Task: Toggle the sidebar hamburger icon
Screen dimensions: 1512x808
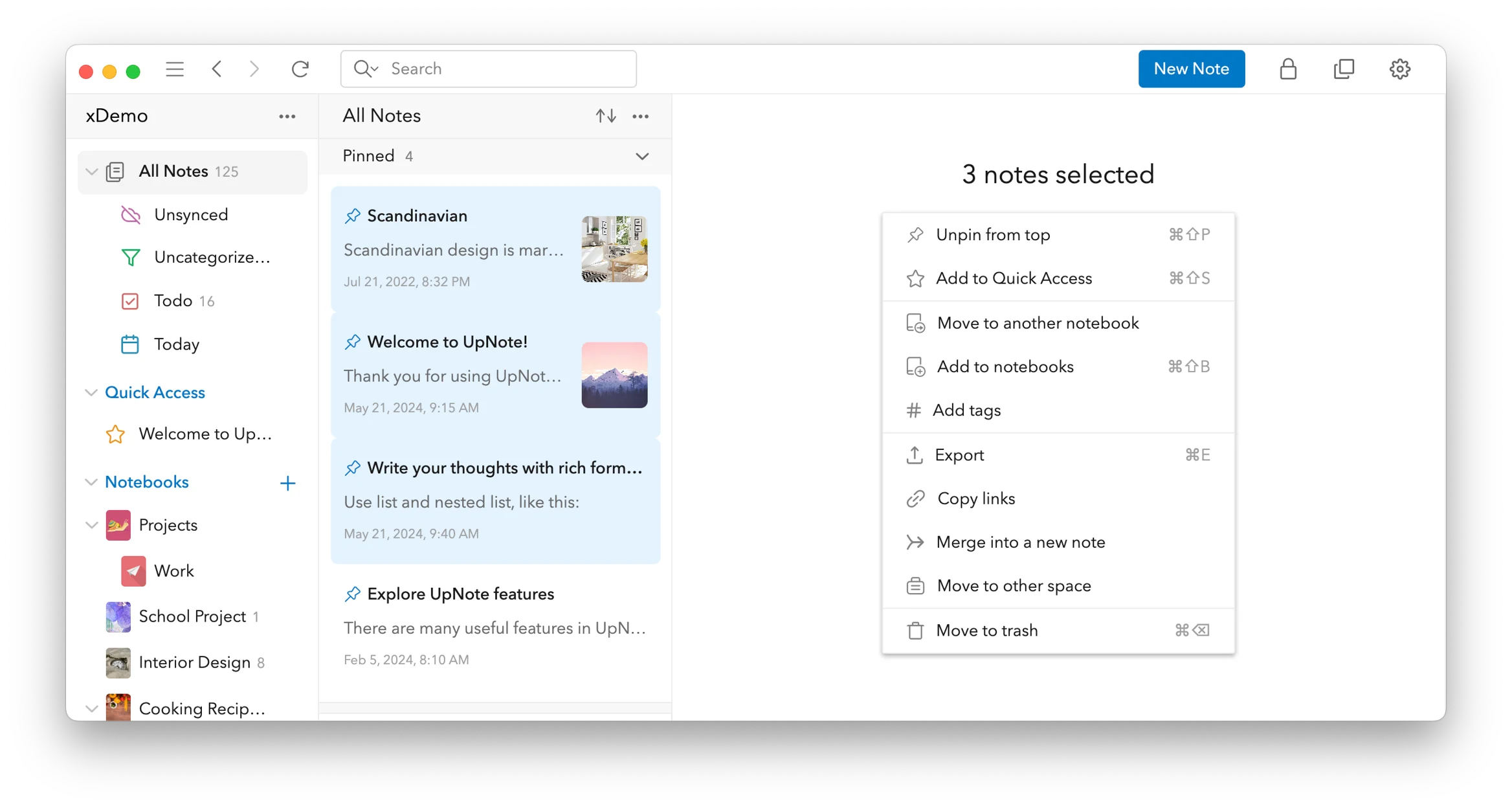Action: coord(175,69)
